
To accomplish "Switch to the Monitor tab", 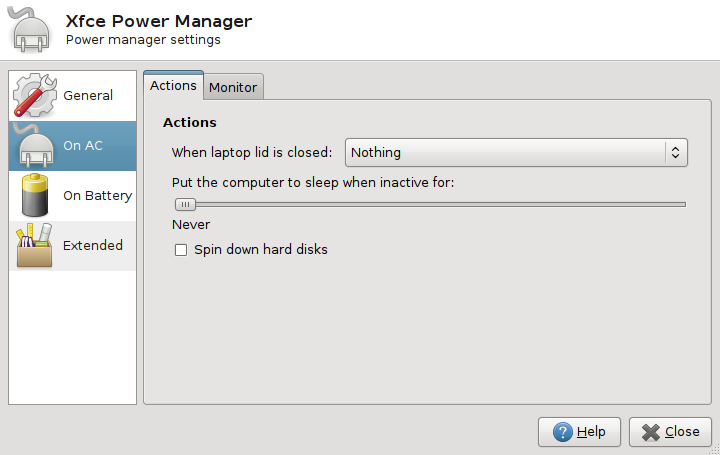I will click(233, 87).
